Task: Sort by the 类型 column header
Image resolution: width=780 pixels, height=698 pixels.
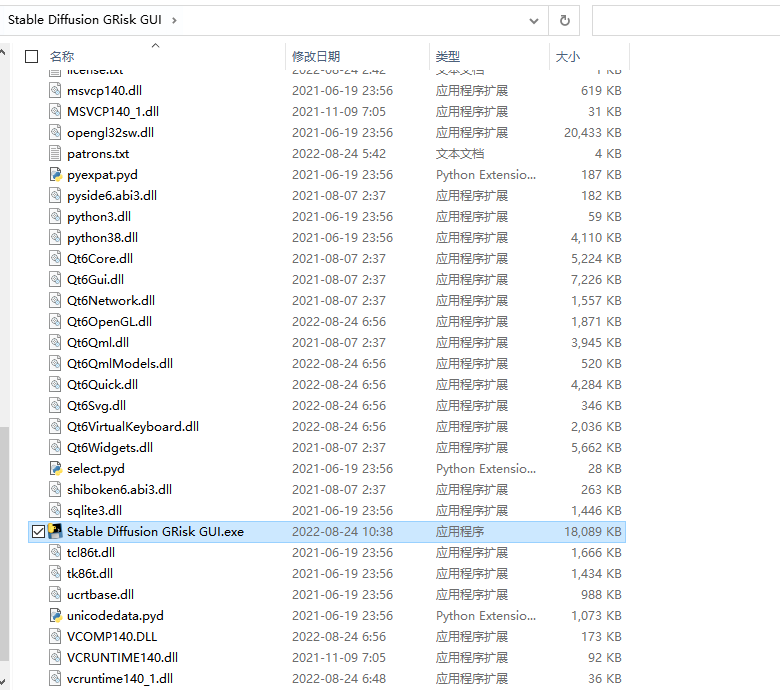Action: click(x=448, y=57)
